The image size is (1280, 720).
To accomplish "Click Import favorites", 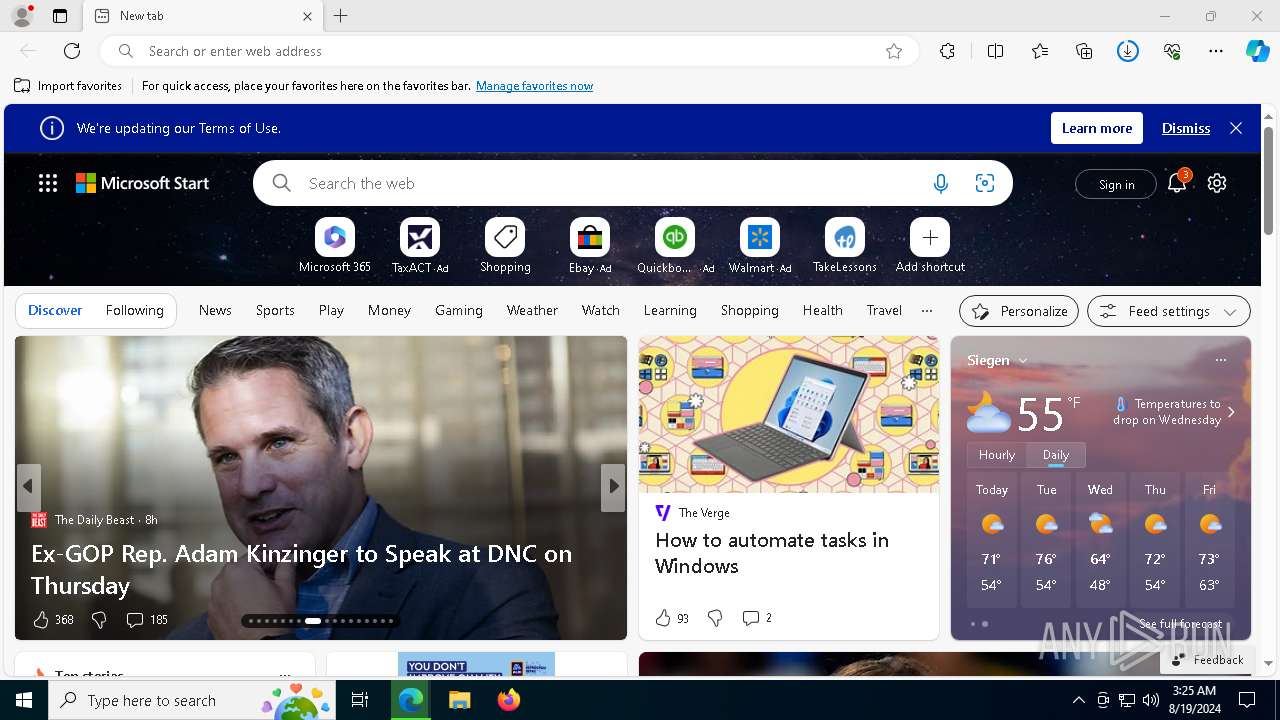I will point(68,86).
